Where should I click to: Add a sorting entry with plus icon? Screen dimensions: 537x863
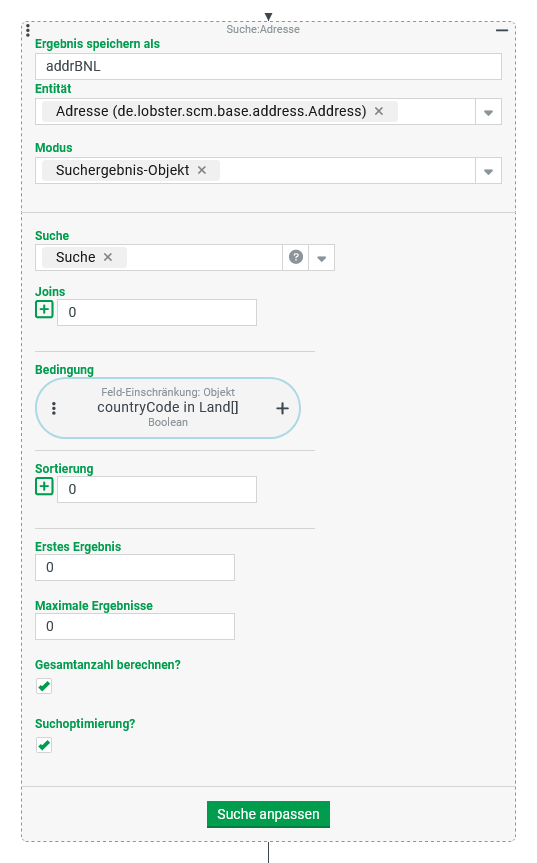(x=44, y=487)
